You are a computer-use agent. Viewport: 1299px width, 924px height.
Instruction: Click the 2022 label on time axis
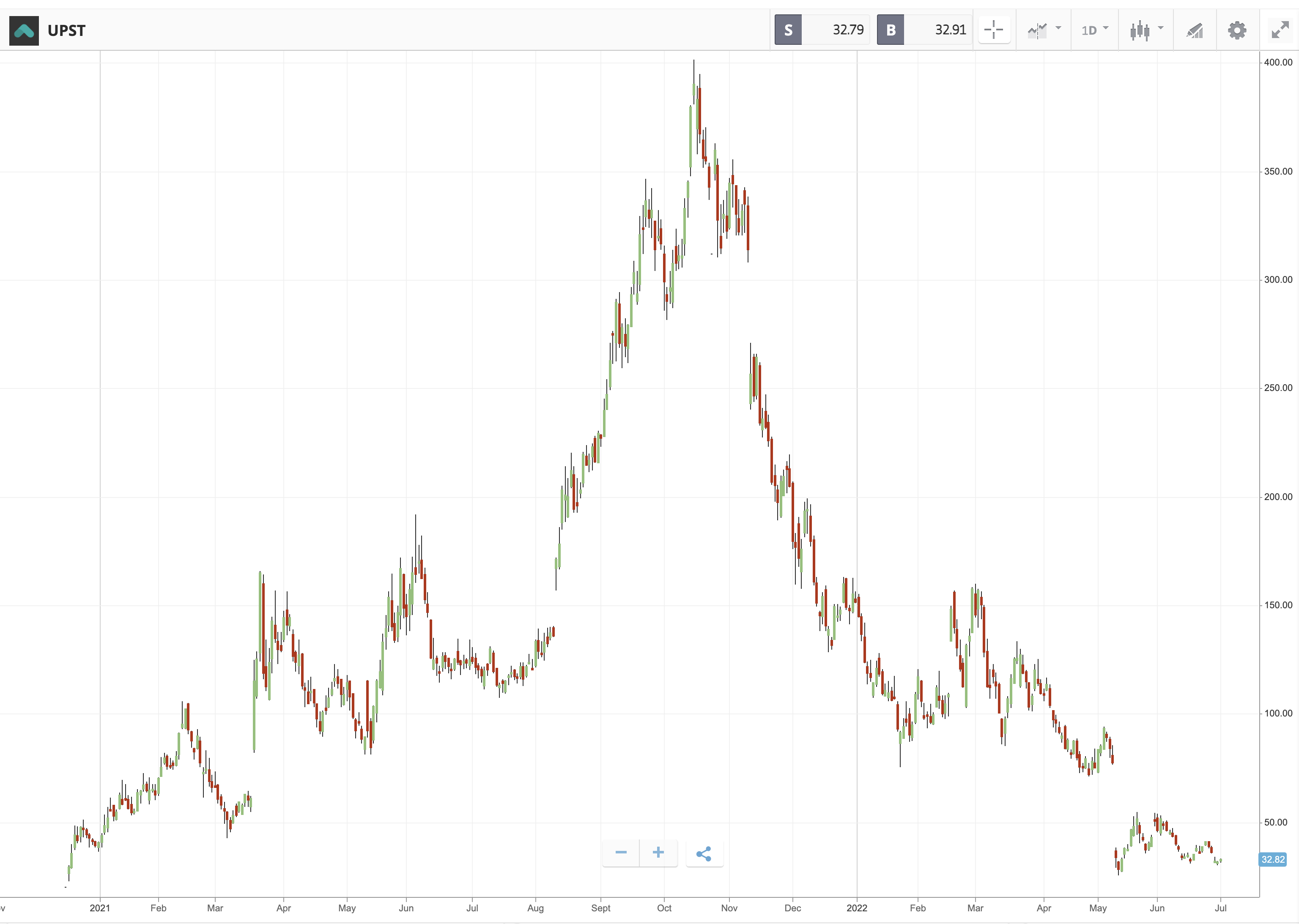click(857, 908)
